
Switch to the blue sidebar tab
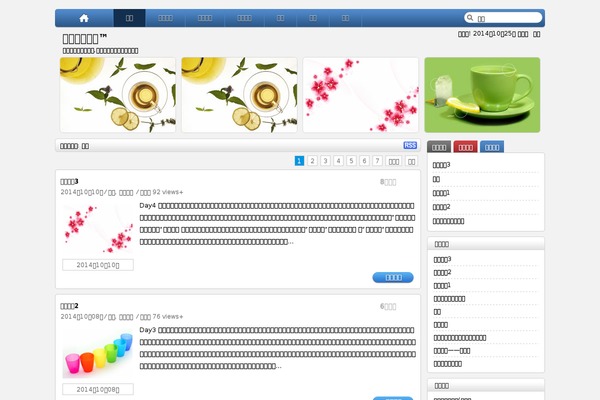coord(492,147)
